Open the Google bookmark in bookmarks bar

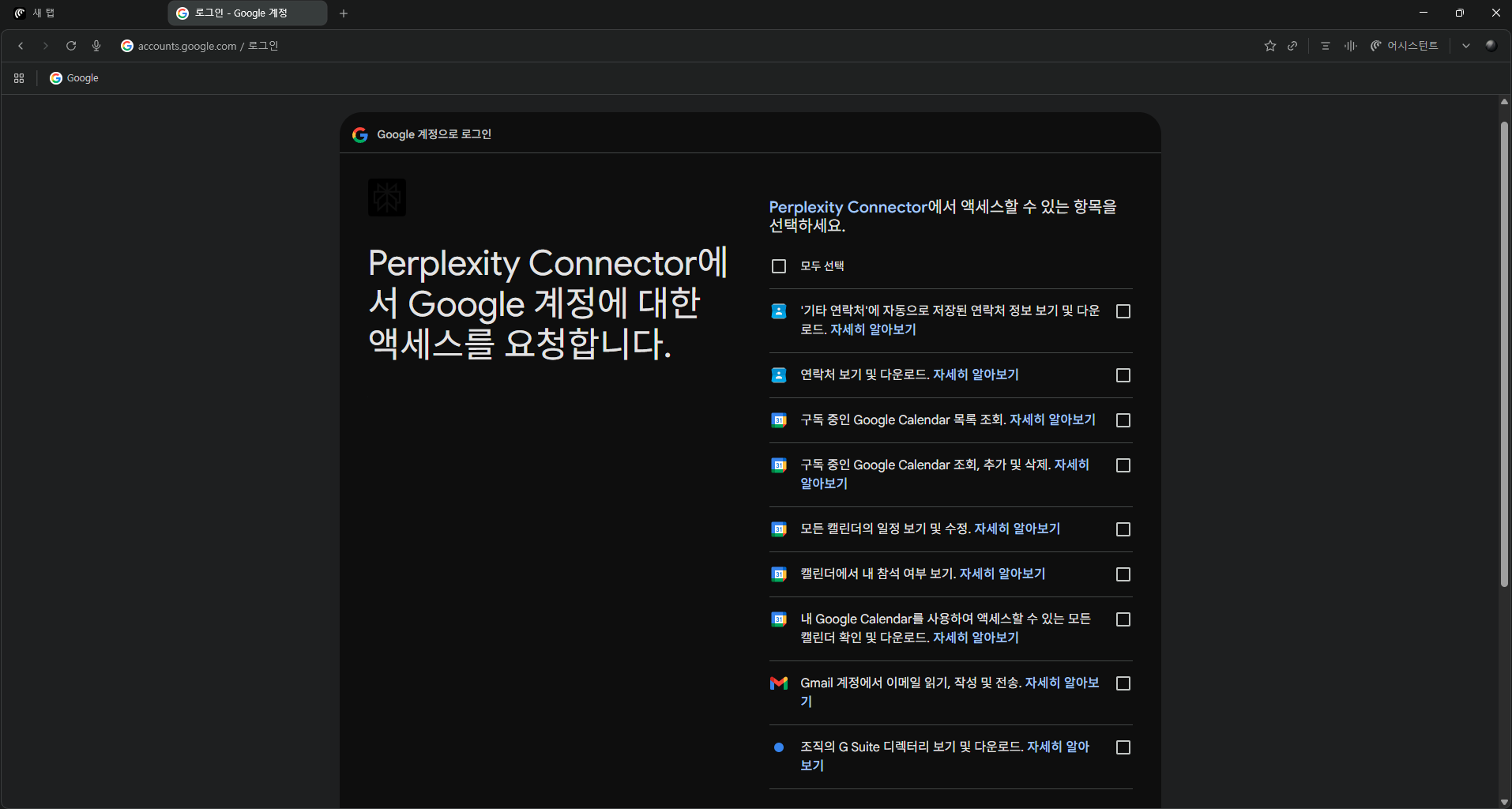(74, 78)
